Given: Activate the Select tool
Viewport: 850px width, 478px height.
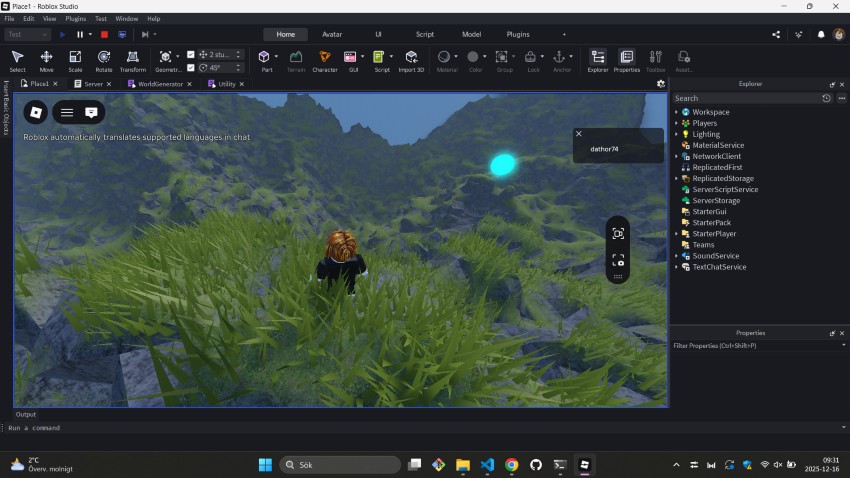Looking at the screenshot, I should [17, 61].
